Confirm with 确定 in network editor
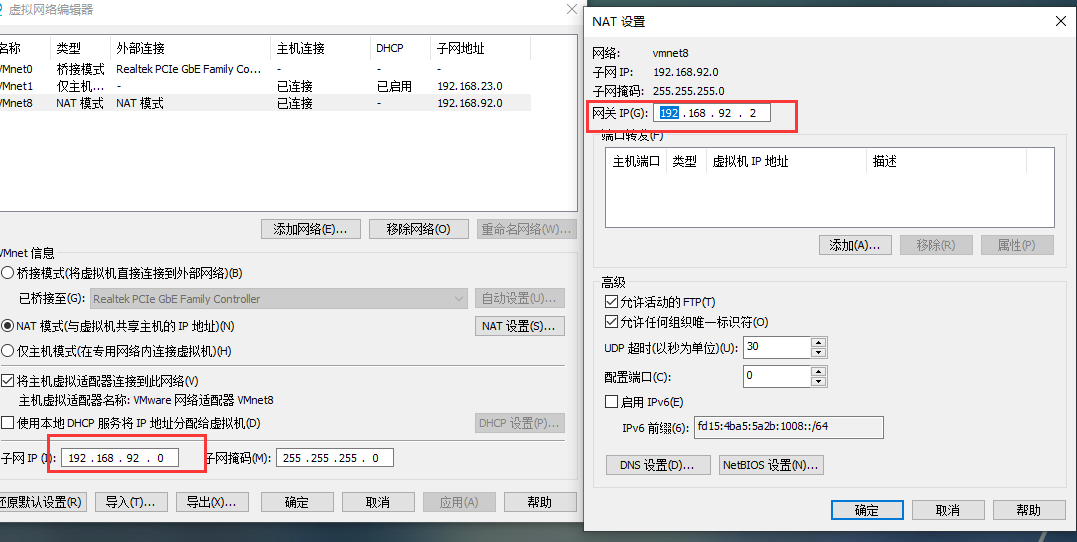 click(297, 502)
